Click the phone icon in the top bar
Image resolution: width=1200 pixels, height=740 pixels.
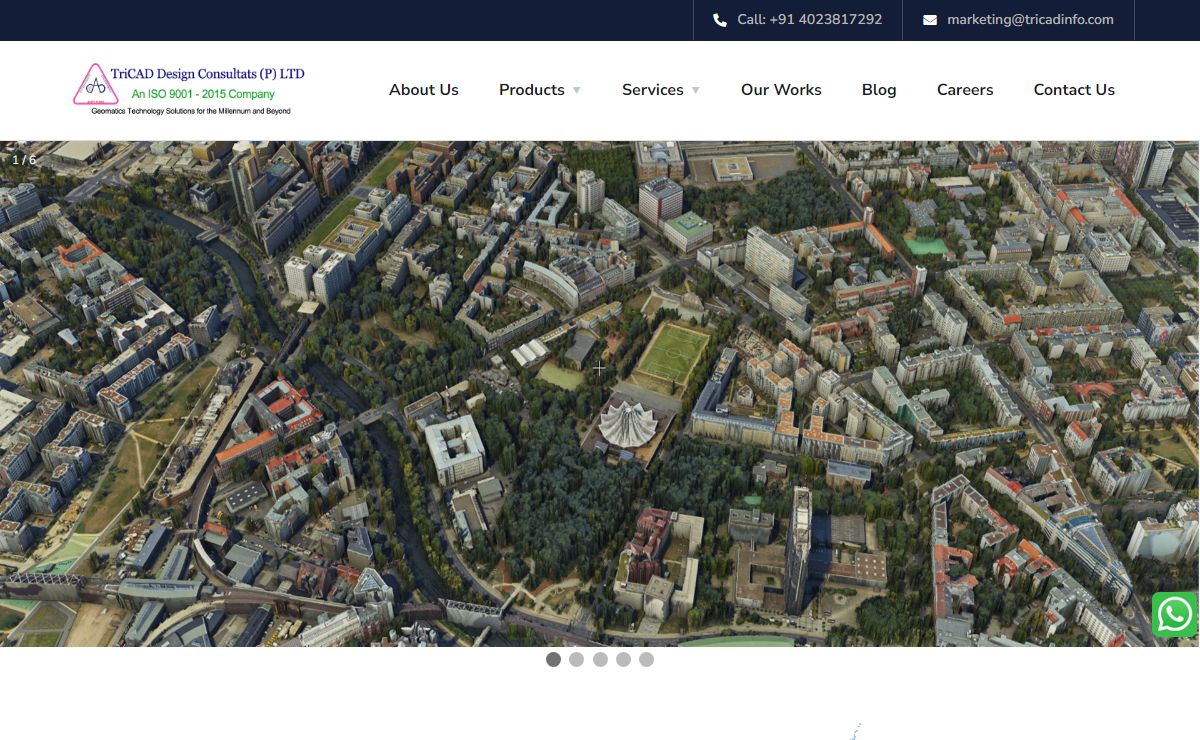(720, 20)
